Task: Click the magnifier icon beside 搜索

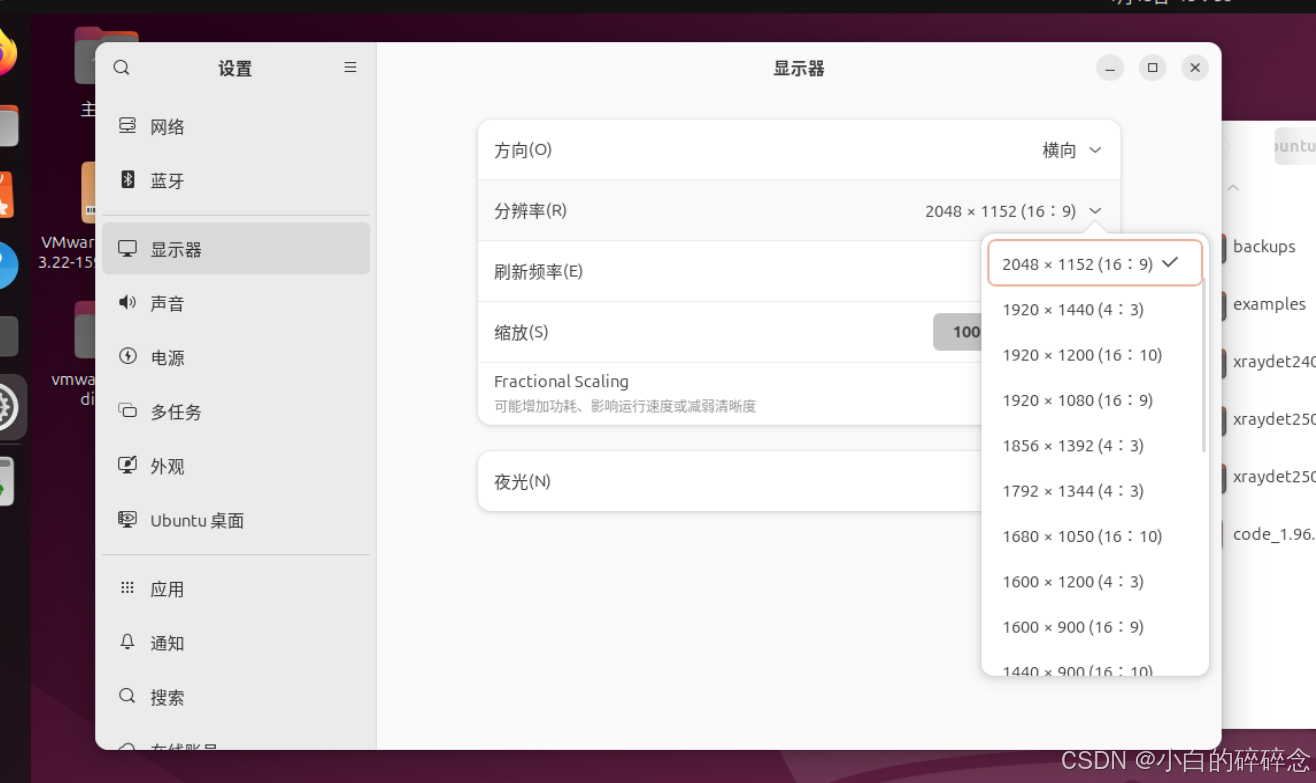Action: click(127, 696)
